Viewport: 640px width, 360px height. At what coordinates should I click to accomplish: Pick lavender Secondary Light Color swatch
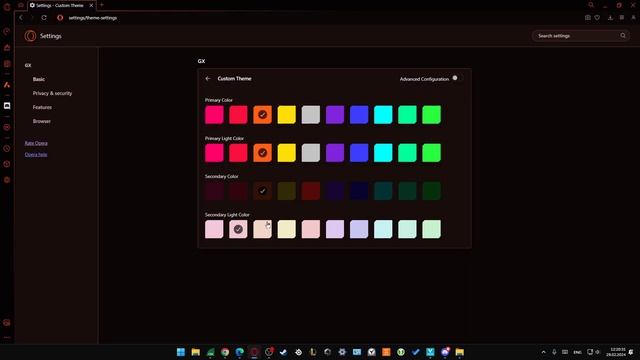[x=335, y=229]
